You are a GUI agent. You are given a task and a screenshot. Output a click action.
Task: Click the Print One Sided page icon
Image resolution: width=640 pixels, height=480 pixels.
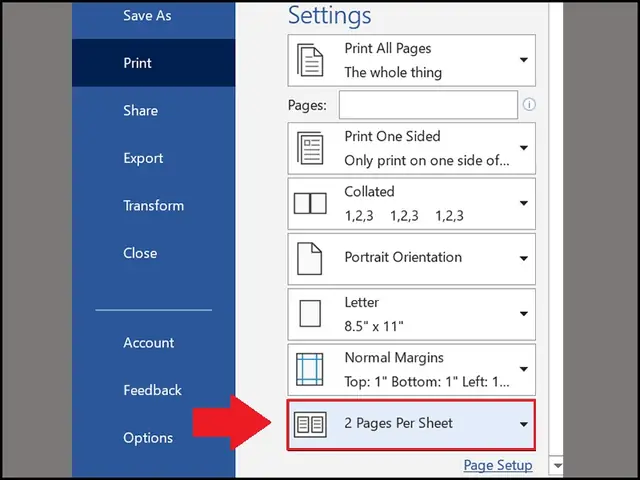310,148
